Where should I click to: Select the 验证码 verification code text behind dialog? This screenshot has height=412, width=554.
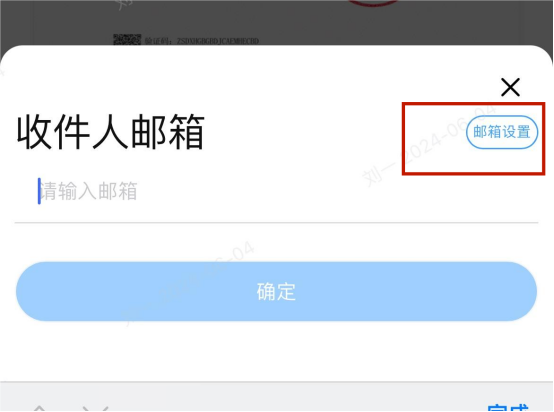point(202,41)
